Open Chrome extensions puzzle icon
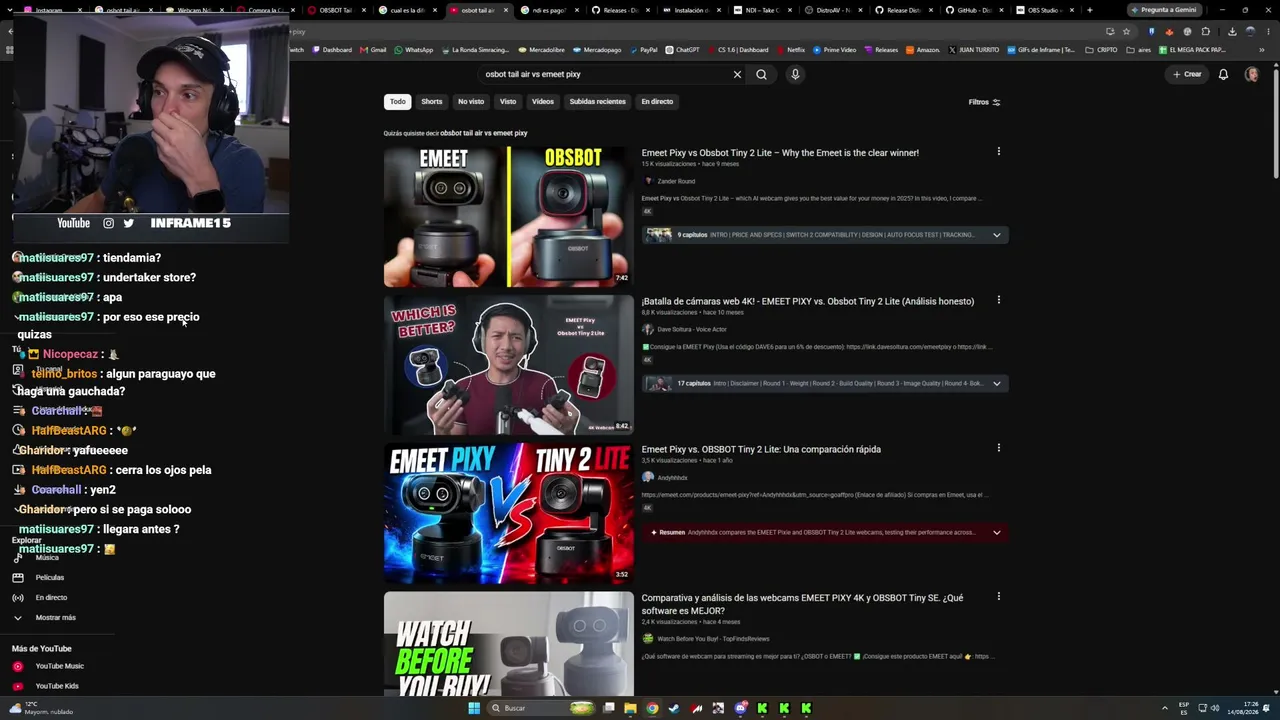 click(x=1205, y=31)
